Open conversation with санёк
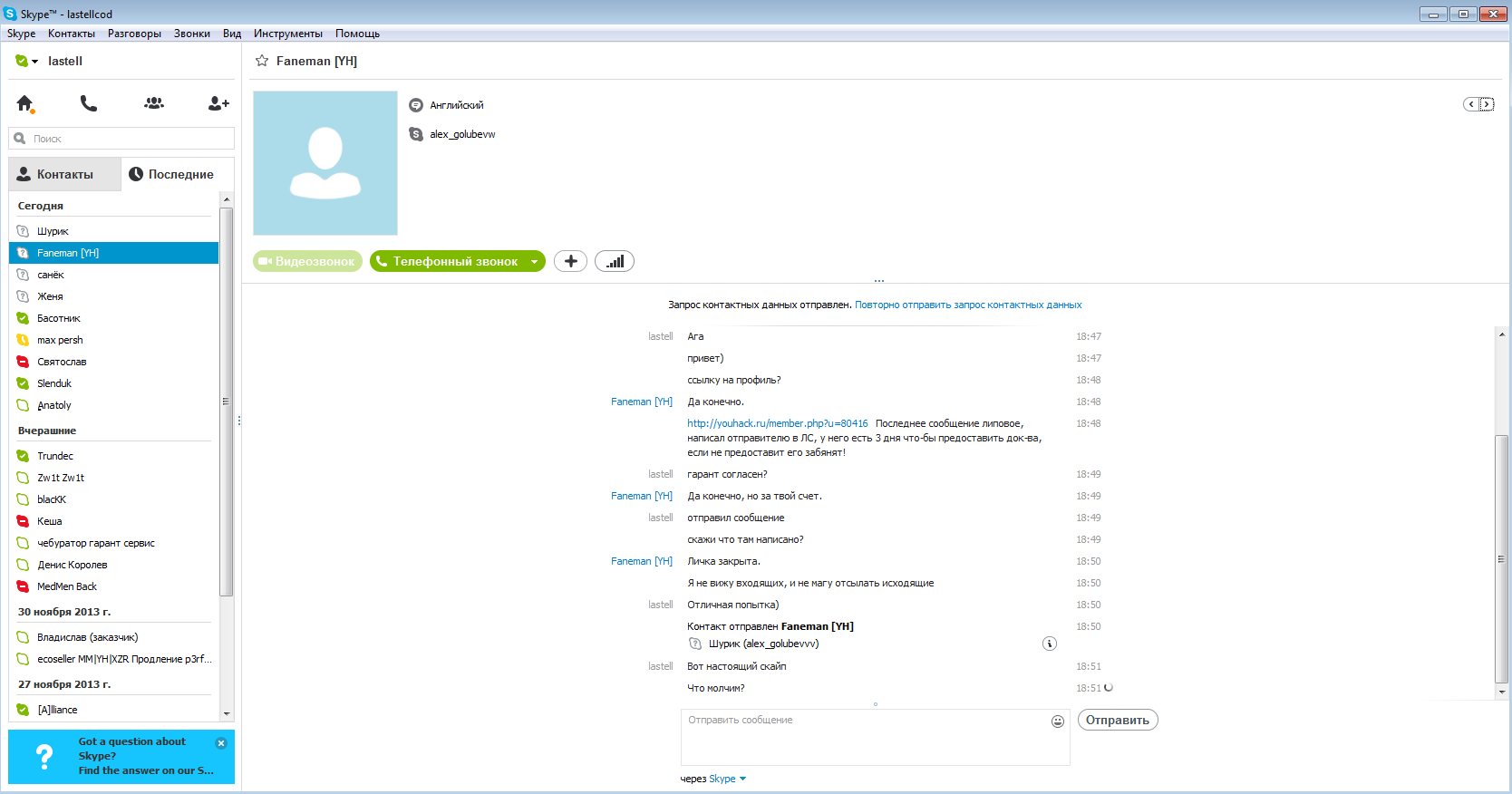The height and width of the screenshot is (794, 1512). click(x=114, y=275)
